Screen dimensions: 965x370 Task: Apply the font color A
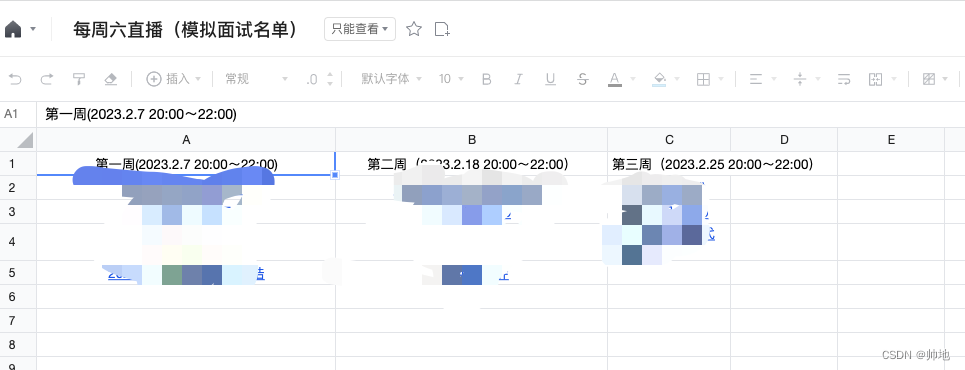[614, 79]
